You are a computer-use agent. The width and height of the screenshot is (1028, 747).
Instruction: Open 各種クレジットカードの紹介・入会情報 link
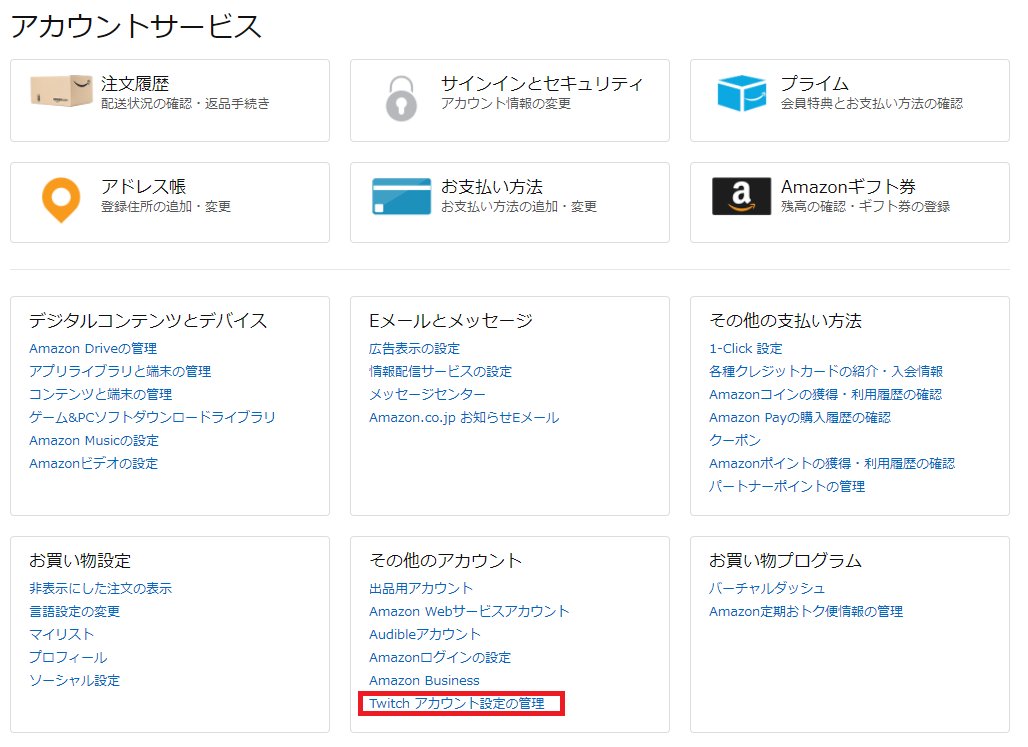point(826,371)
